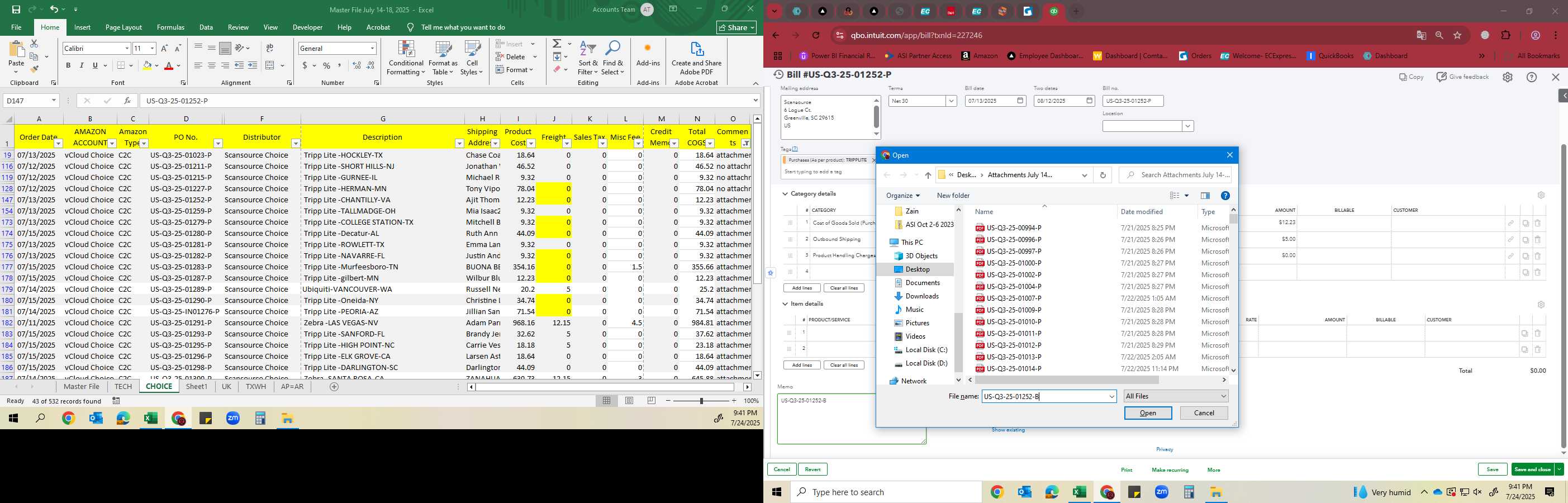Click Excel Font Color red swatch button
This screenshot has width=1568, height=503.
coord(169,65)
